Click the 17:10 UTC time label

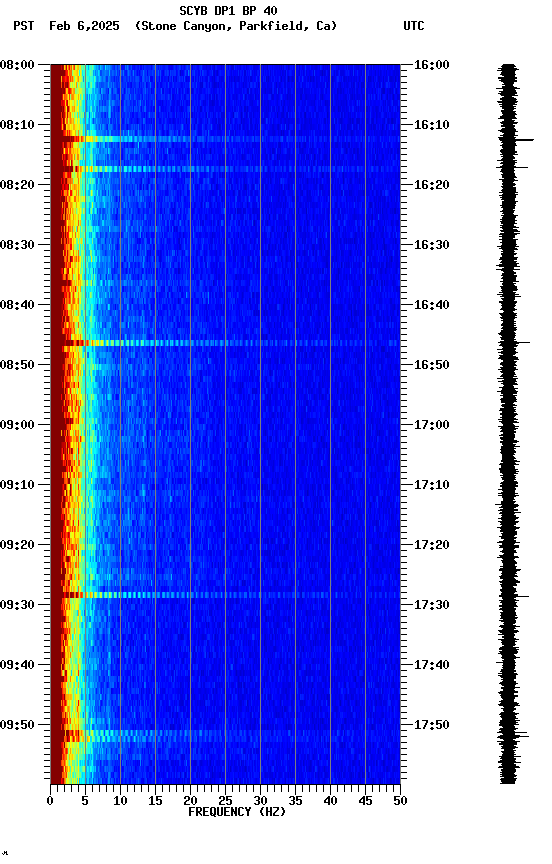coord(431,485)
